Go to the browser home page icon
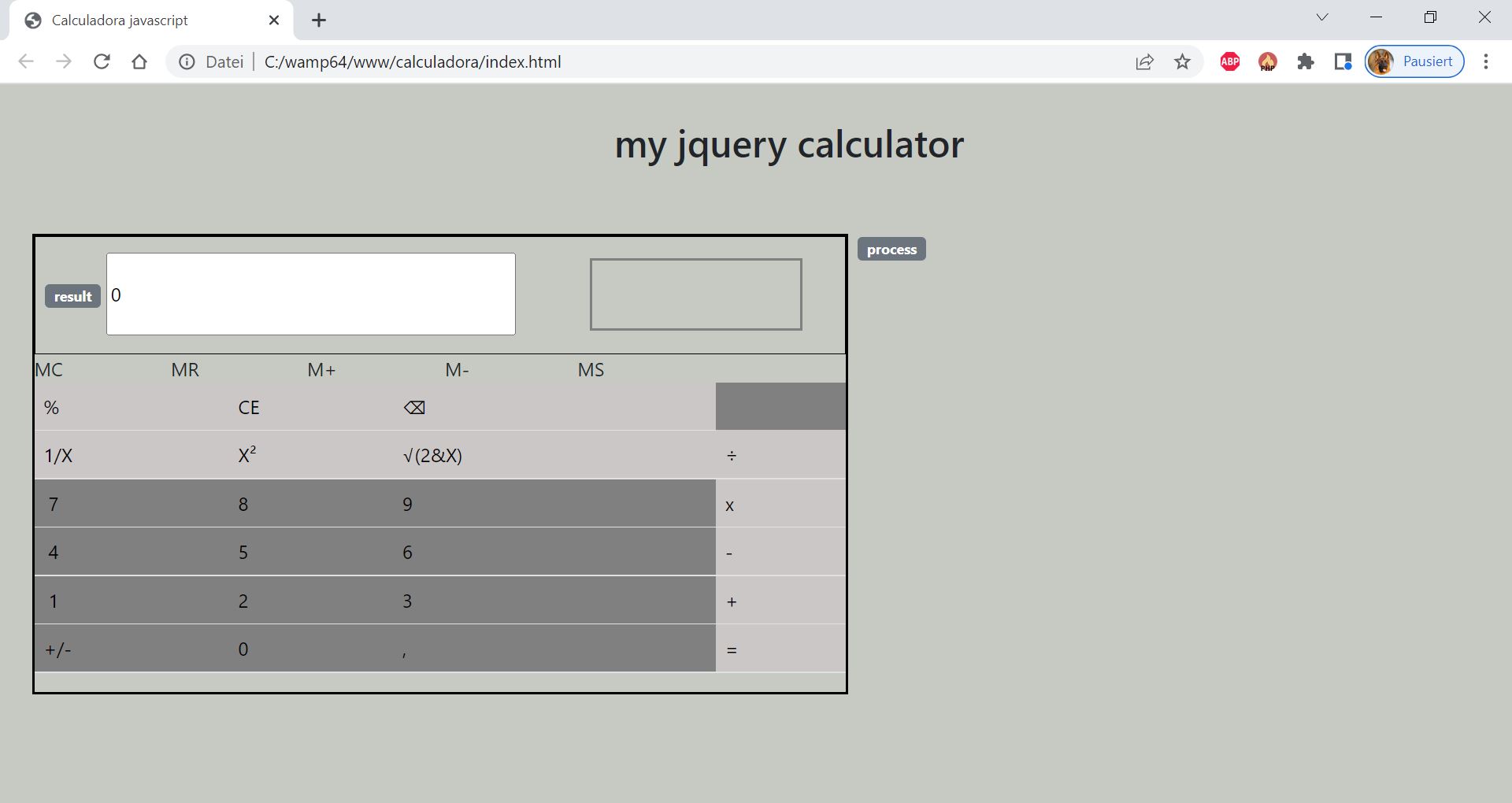 139,61
